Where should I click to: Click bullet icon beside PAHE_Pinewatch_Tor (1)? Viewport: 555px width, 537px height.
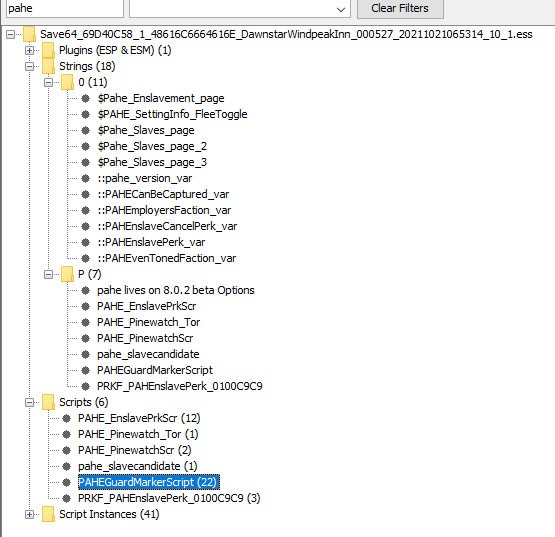click(x=66, y=434)
